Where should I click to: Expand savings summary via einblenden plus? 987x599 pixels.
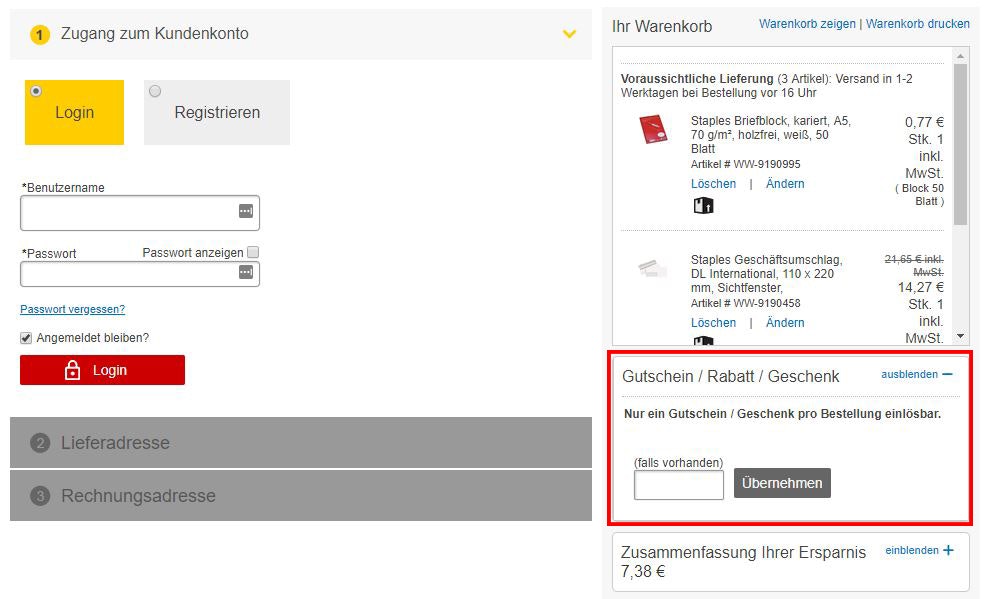(920, 551)
